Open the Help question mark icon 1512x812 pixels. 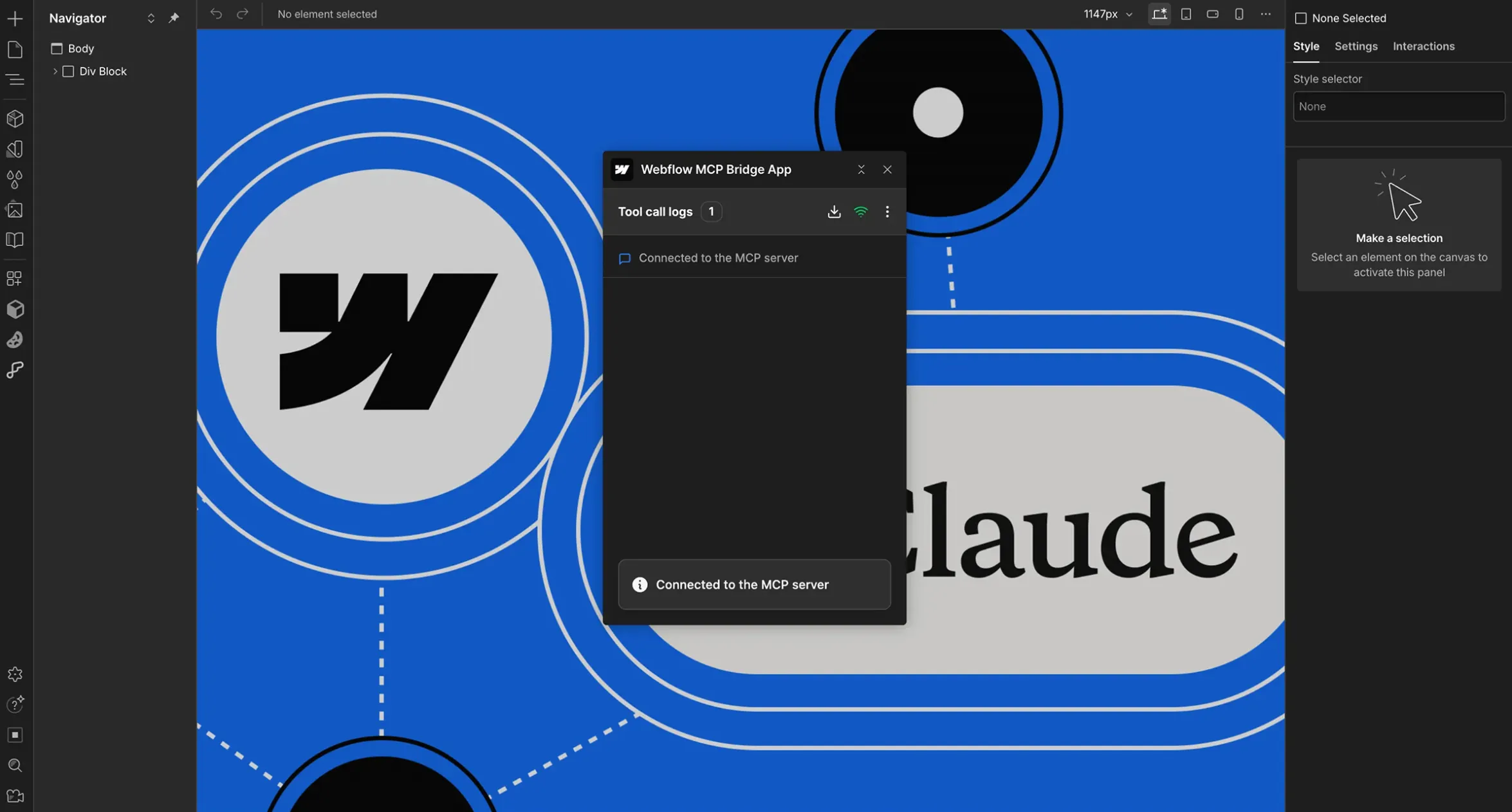(x=15, y=704)
